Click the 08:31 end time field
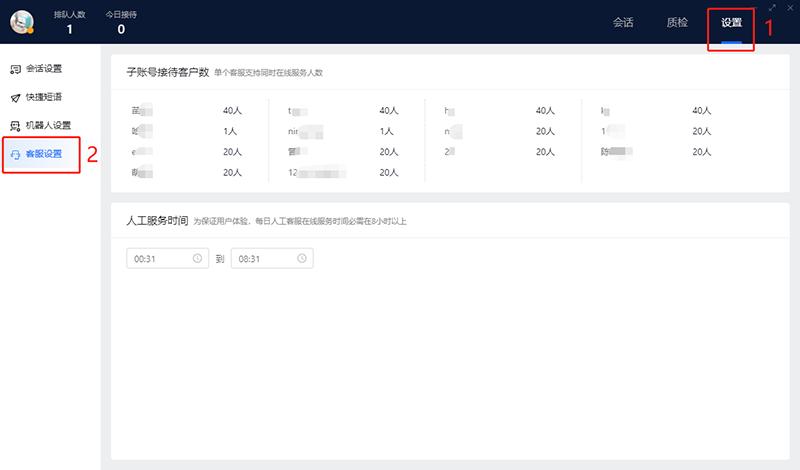Screen dimensions: 800x470 coord(264,259)
